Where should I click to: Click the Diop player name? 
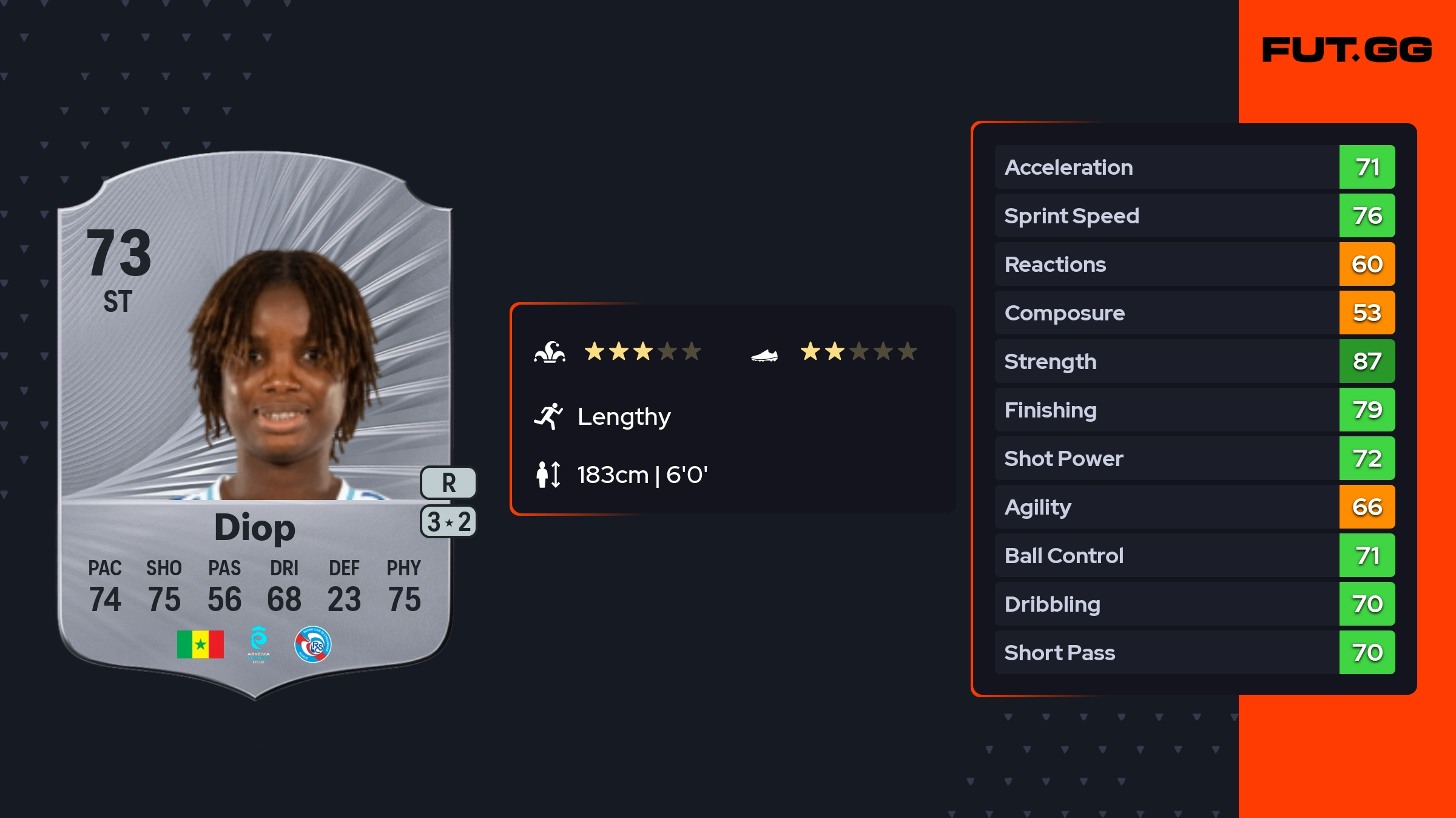coord(255,527)
